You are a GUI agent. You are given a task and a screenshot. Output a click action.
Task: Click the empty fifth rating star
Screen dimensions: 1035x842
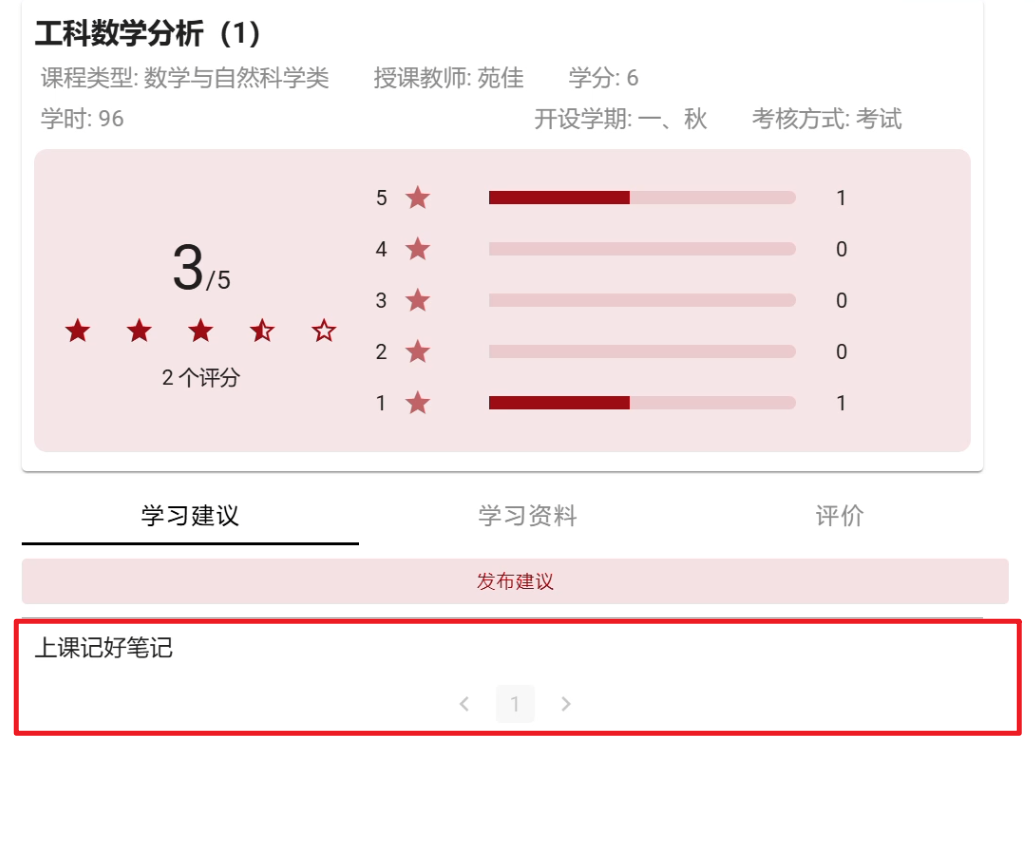(324, 331)
